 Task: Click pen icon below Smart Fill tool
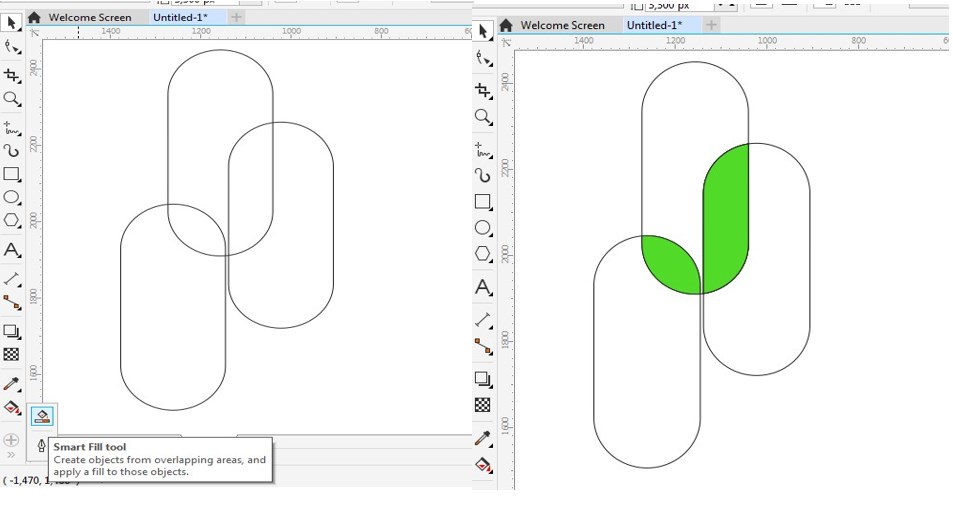tap(41, 446)
